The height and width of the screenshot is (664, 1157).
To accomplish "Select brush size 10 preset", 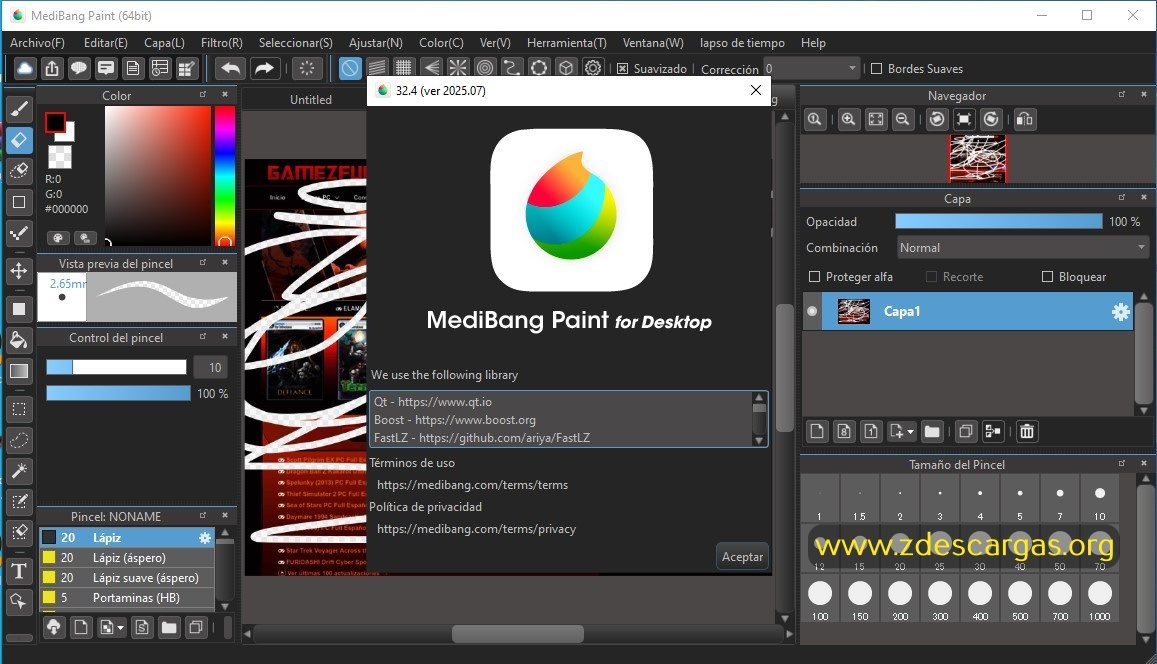I will point(1099,499).
